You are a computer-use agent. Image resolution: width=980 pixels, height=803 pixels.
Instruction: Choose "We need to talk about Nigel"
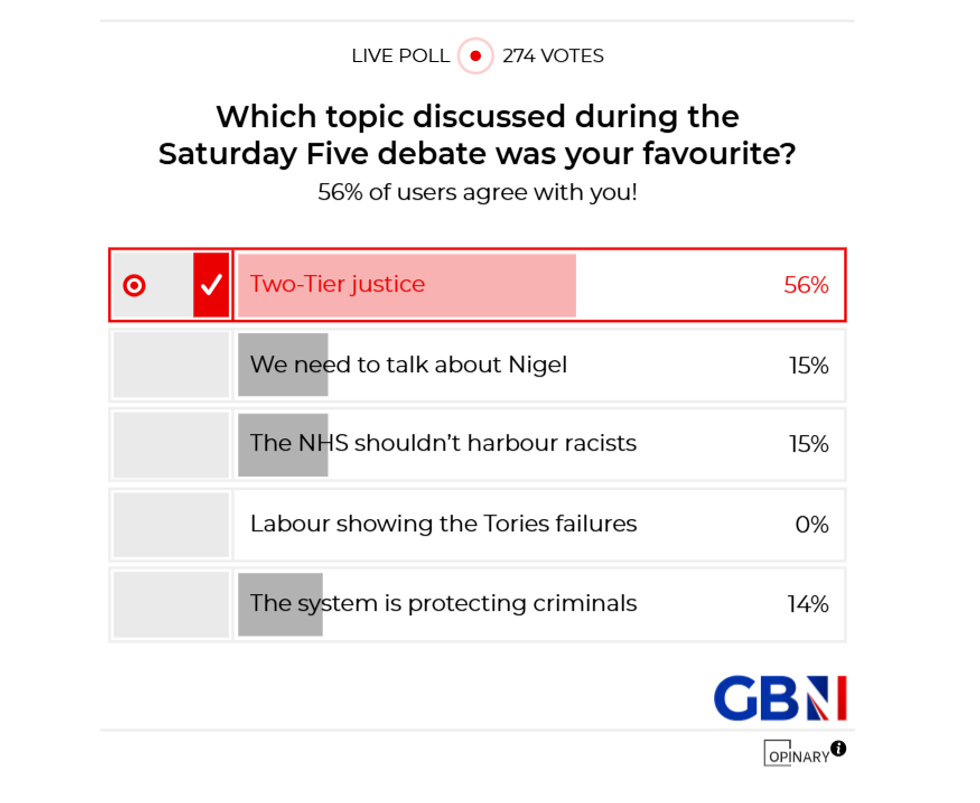(408, 365)
